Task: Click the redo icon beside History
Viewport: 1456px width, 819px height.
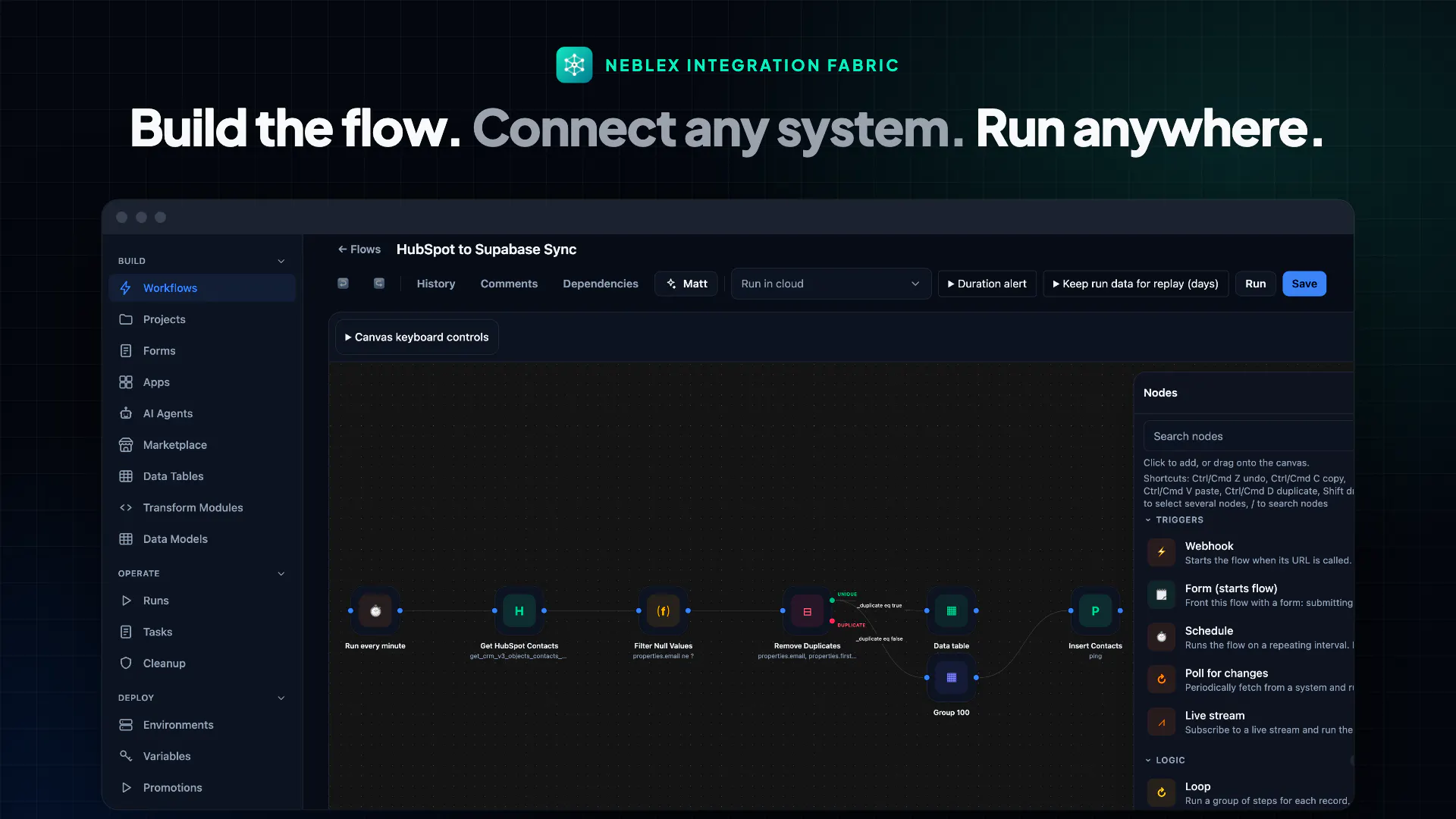Action: click(x=379, y=284)
